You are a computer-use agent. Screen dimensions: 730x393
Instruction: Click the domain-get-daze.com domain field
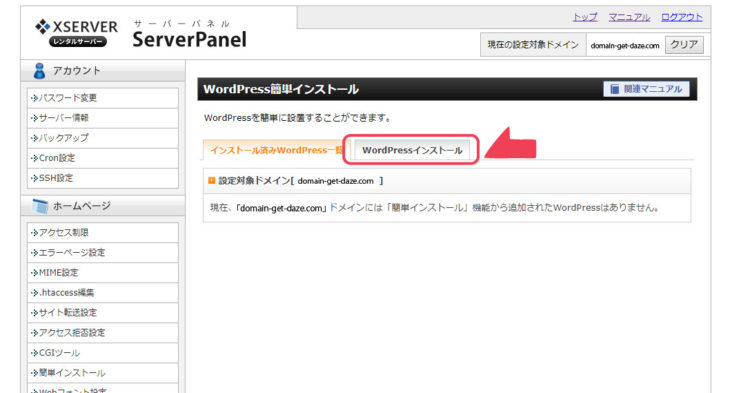(625, 45)
